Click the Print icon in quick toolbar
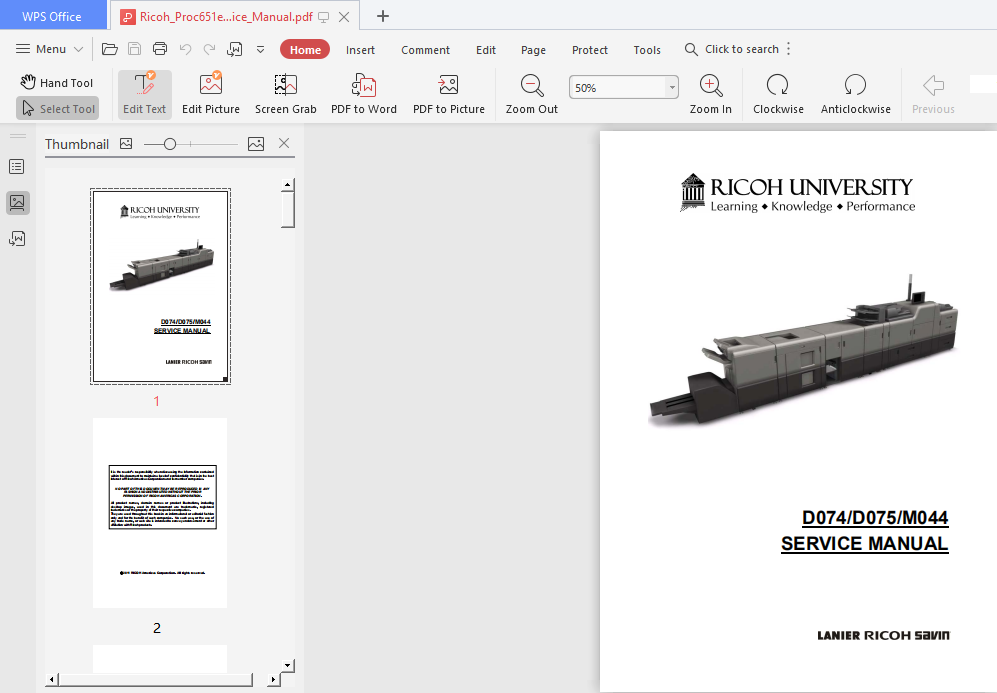This screenshot has height=693, width=997. click(160, 49)
